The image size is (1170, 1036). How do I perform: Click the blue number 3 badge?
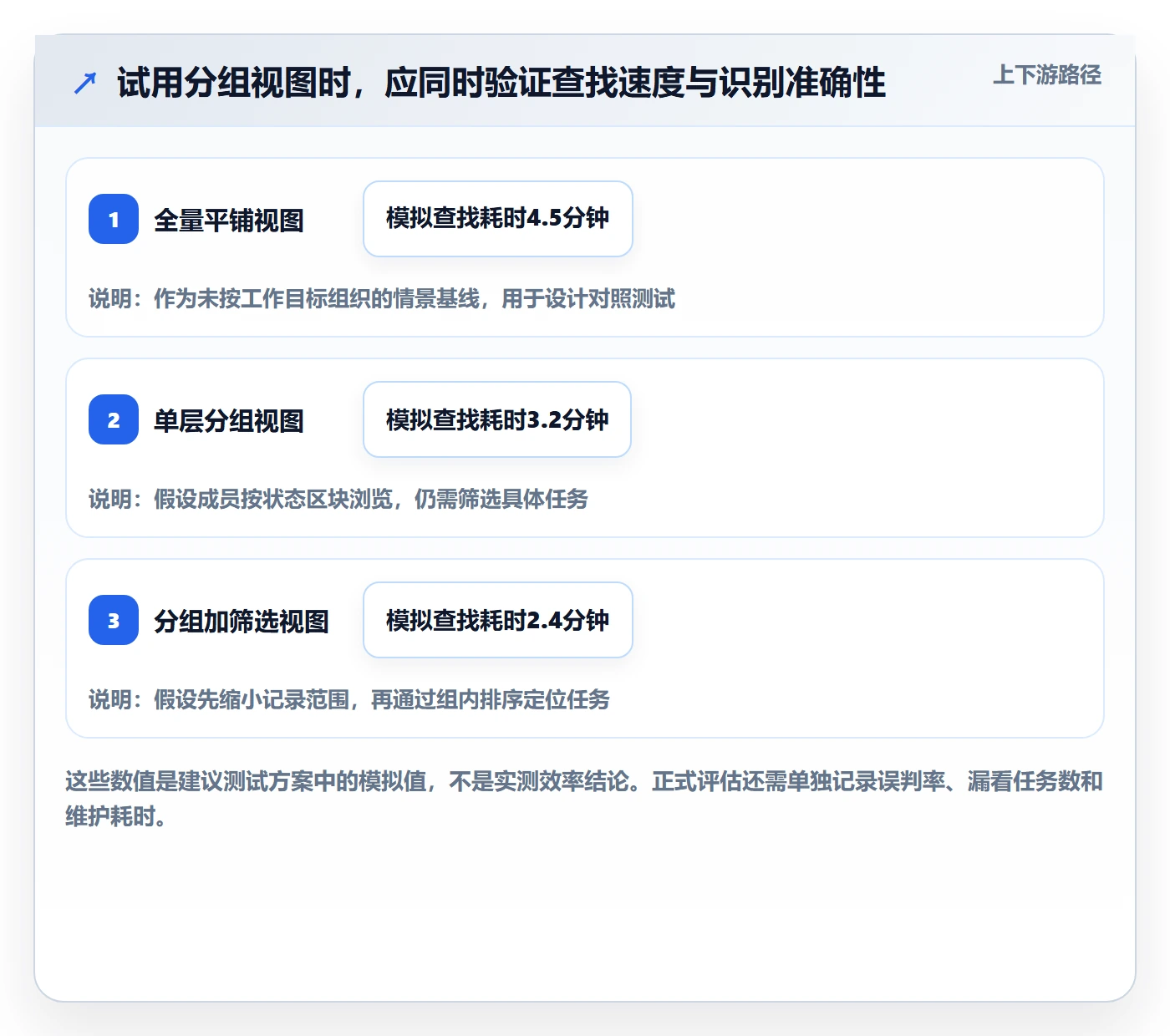[114, 620]
